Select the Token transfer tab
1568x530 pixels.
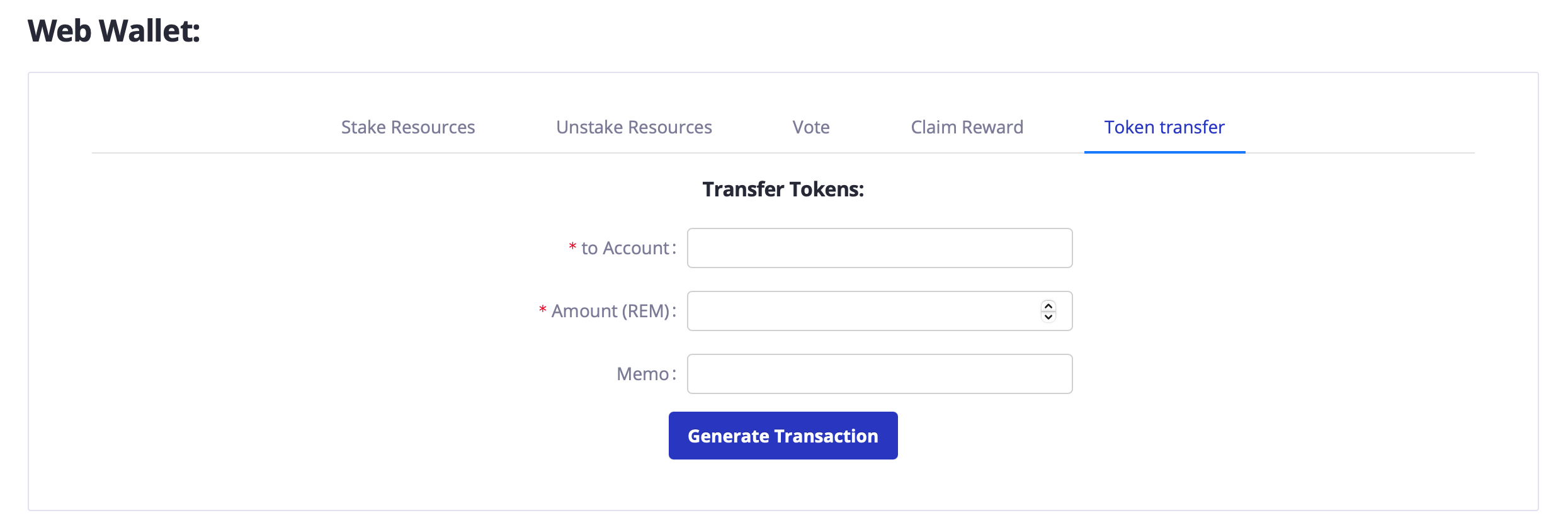click(1164, 127)
